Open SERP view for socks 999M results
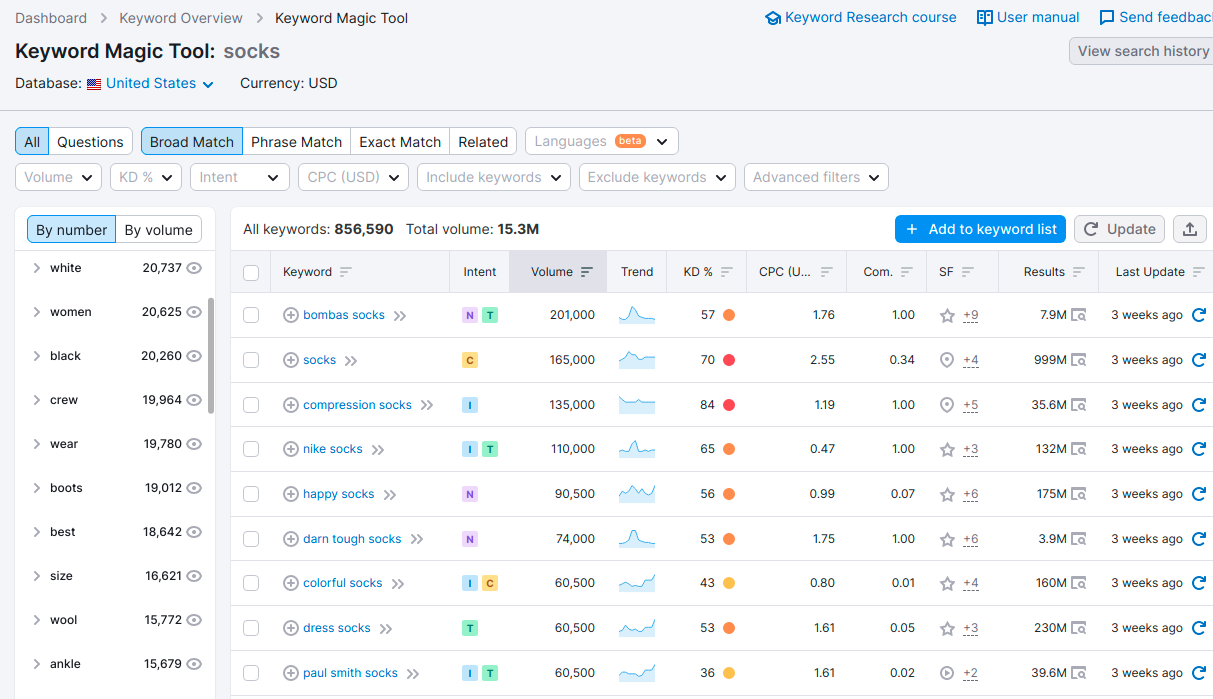The width and height of the screenshot is (1213, 699). [x=1079, y=360]
